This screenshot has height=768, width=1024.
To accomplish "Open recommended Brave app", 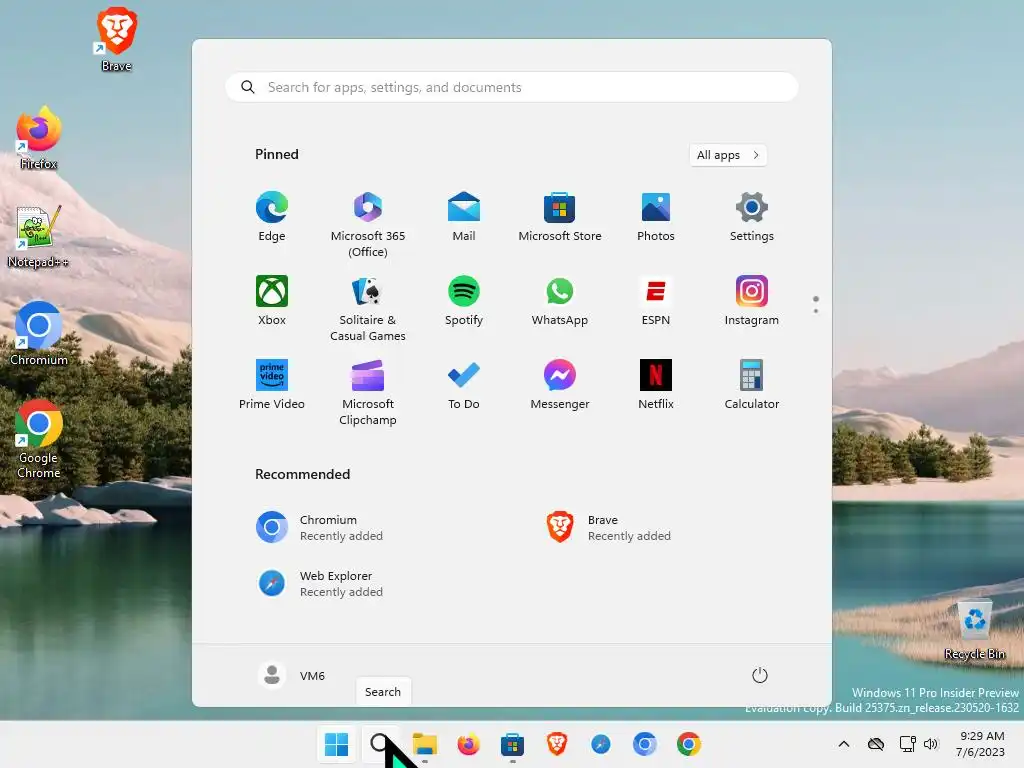I will (608, 528).
